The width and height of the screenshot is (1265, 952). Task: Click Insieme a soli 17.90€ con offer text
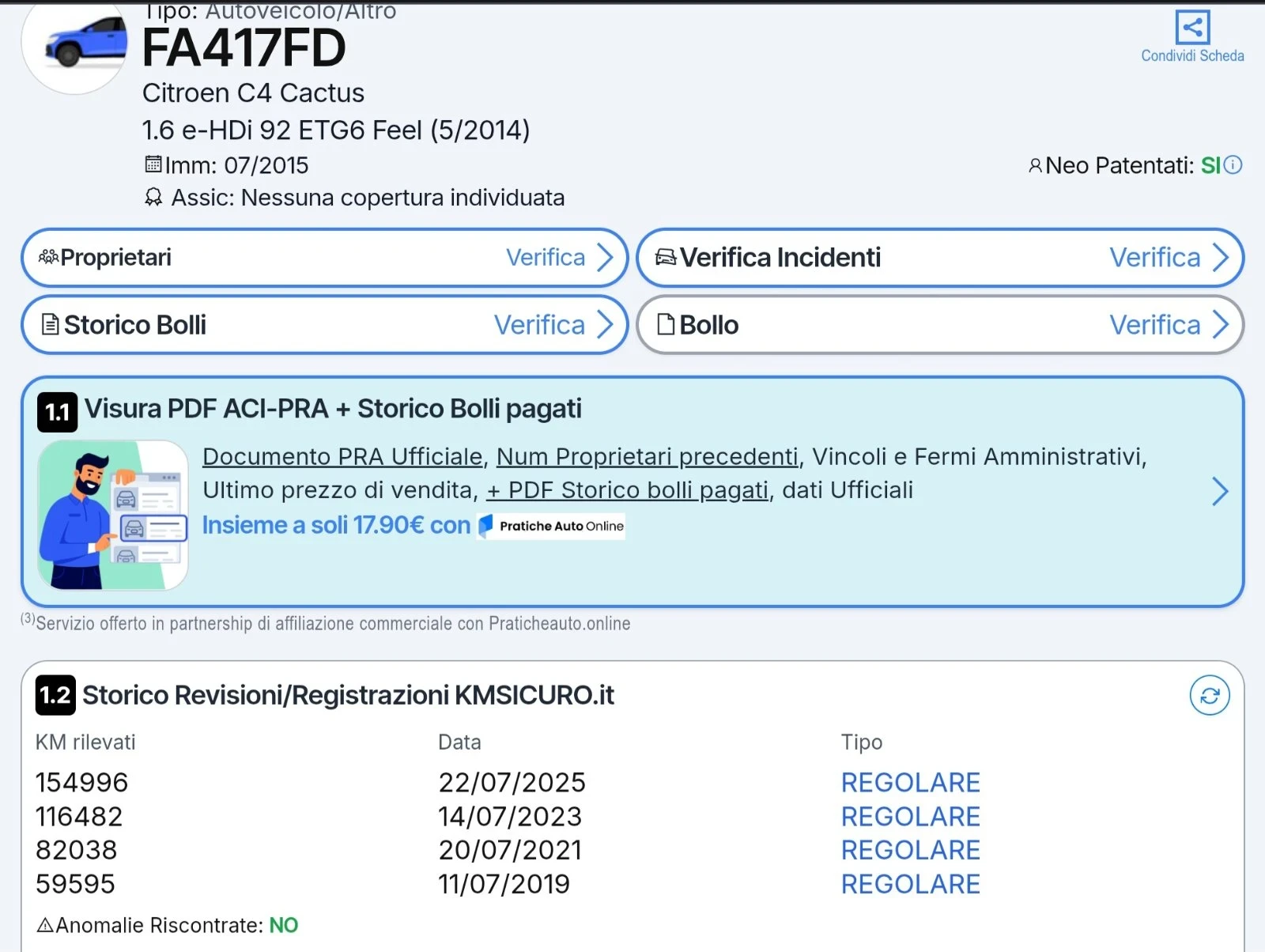click(x=336, y=525)
